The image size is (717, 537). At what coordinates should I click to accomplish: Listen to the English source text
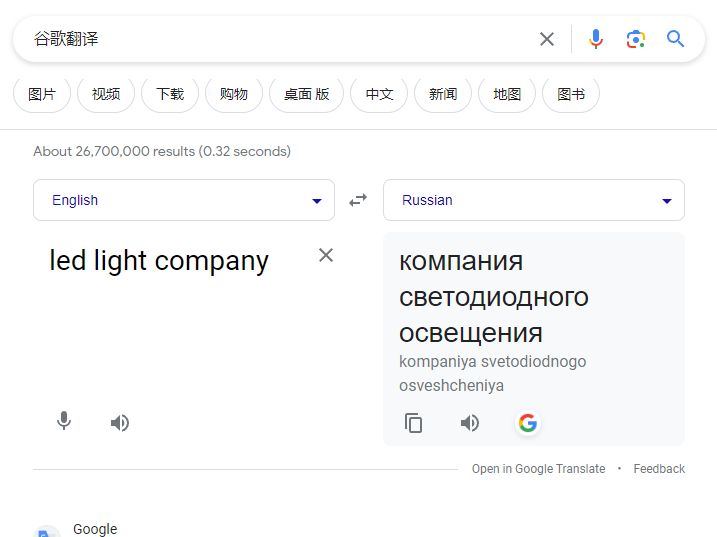(120, 423)
